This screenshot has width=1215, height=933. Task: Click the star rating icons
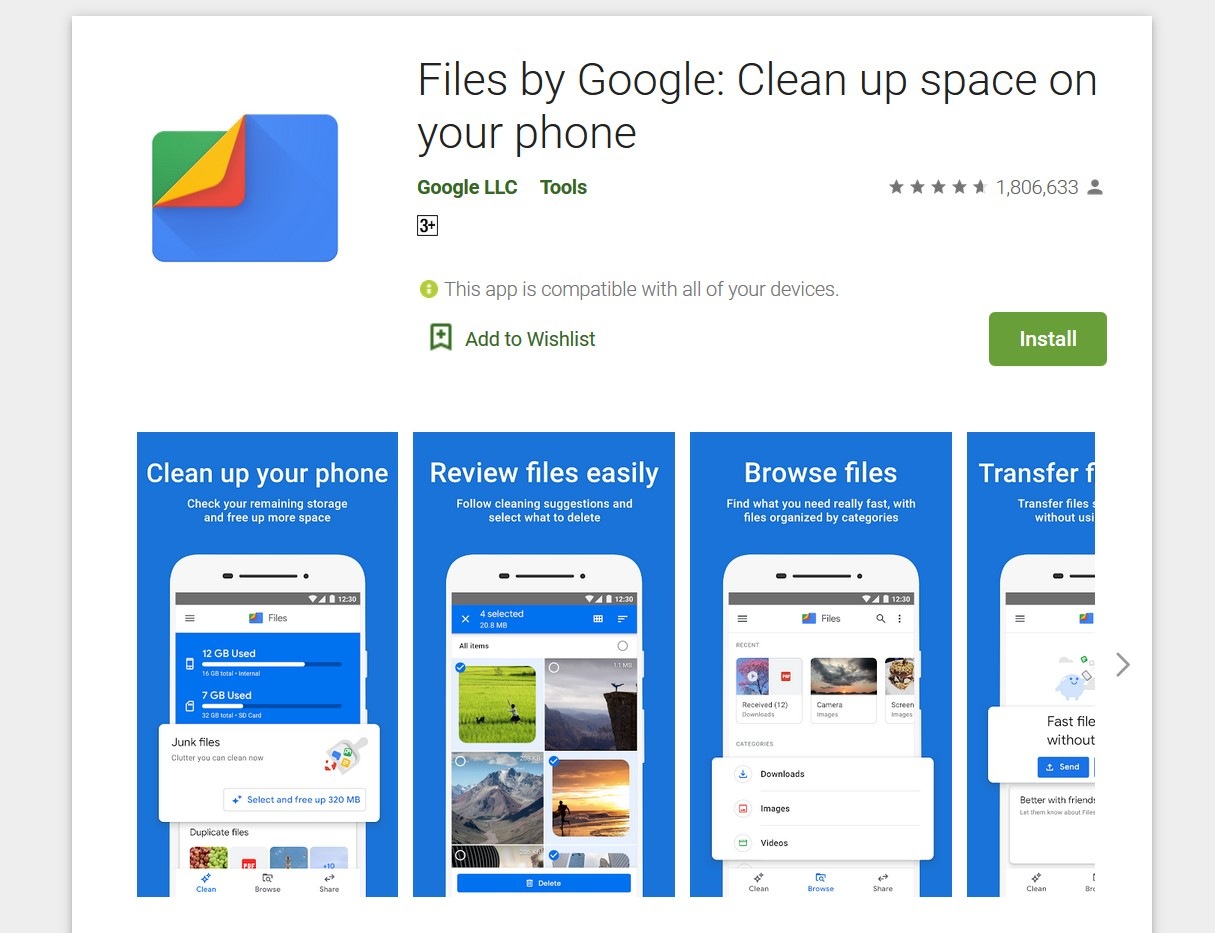938,187
